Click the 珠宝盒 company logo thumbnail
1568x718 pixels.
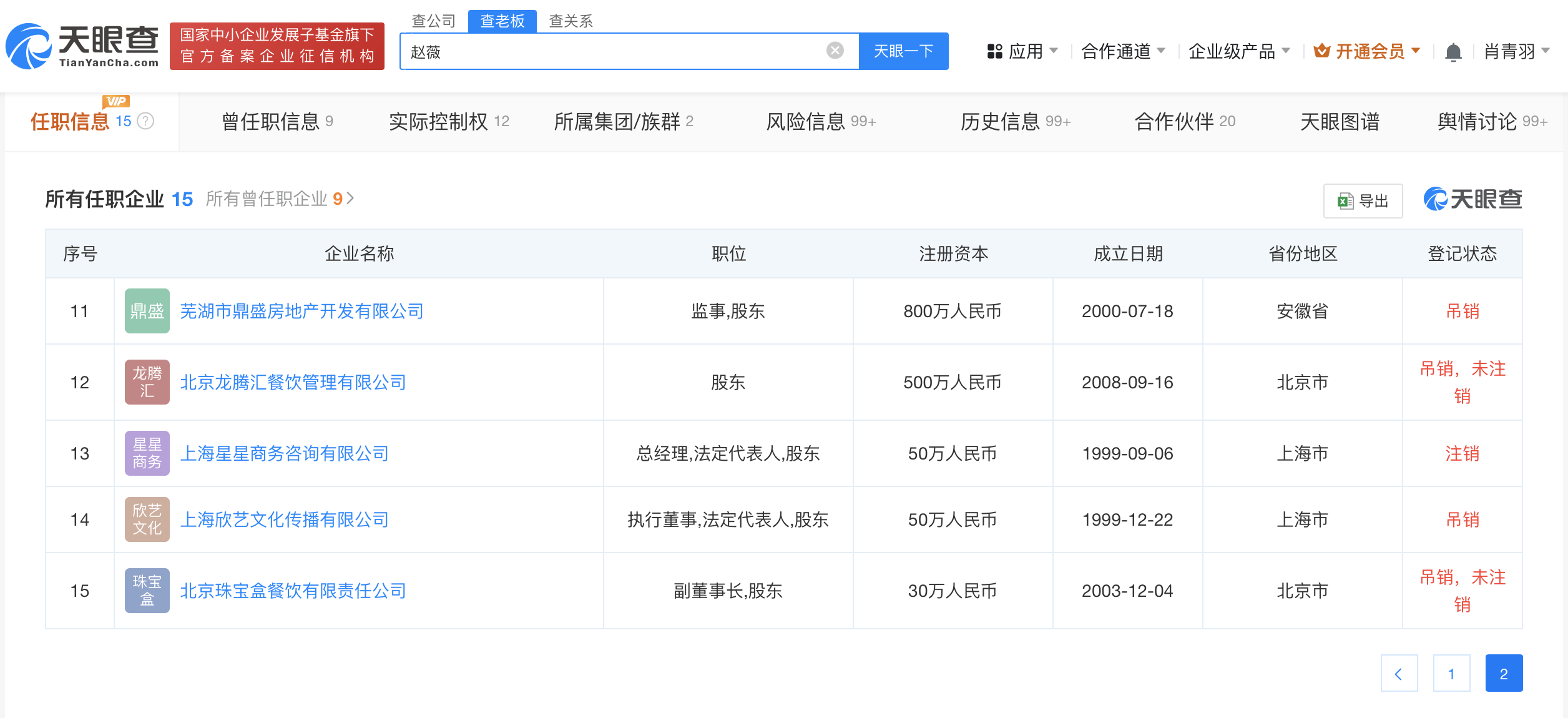coord(147,591)
